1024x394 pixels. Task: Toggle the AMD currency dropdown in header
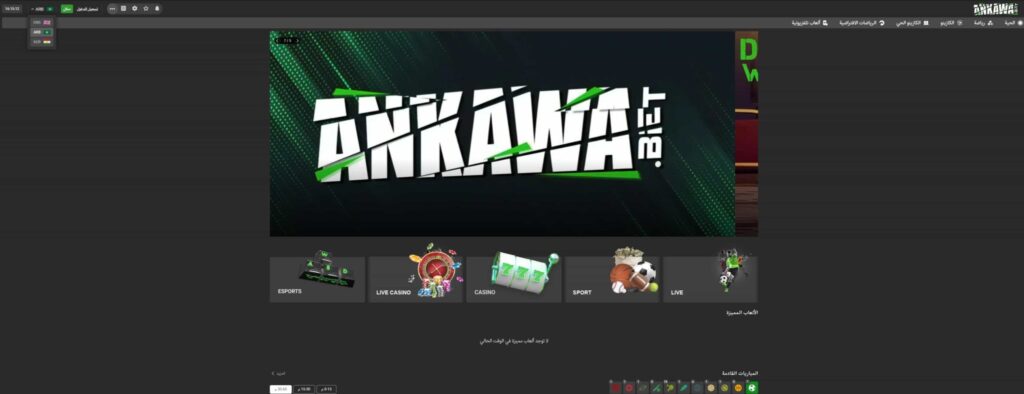pyautogui.click(x=42, y=9)
